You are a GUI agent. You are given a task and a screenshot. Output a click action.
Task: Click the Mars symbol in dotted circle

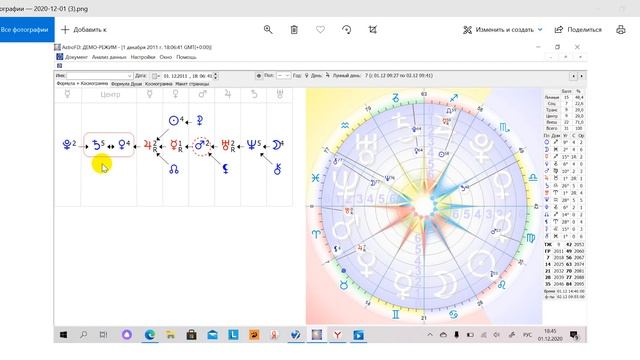(x=201, y=145)
